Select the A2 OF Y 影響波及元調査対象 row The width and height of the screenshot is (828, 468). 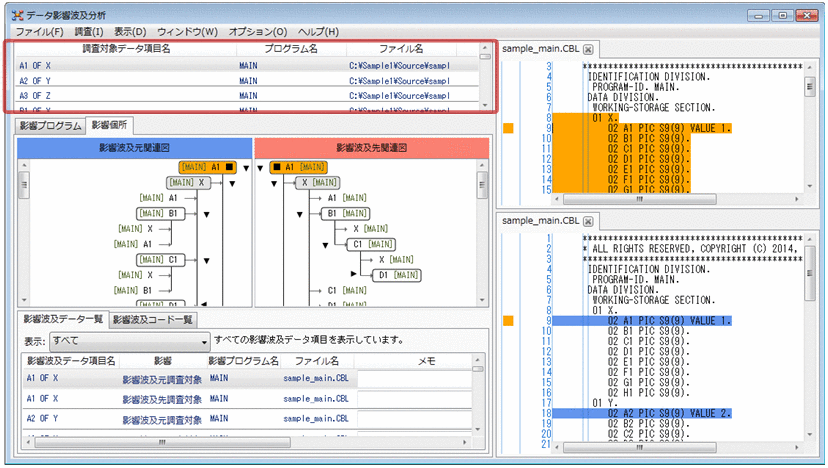[x=247, y=419]
